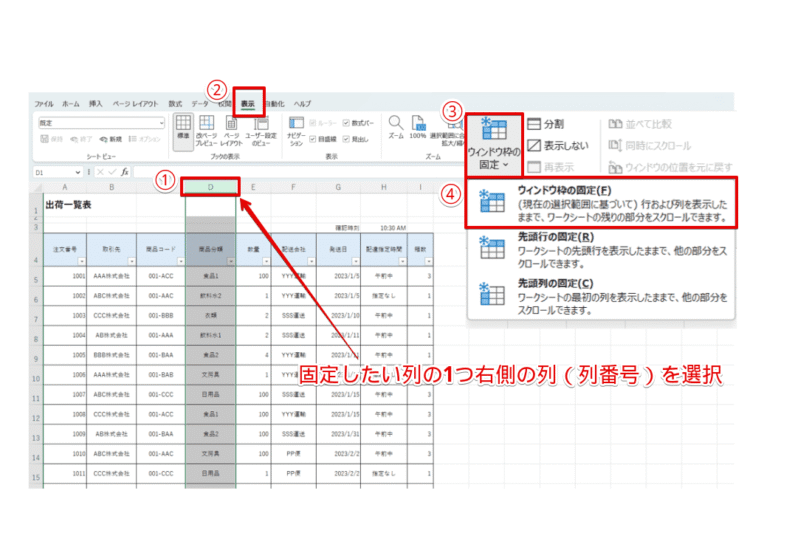The width and height of the screenshot is (812, 553).
Task: Click the fx insert function icon
Action: click(125, 172)
